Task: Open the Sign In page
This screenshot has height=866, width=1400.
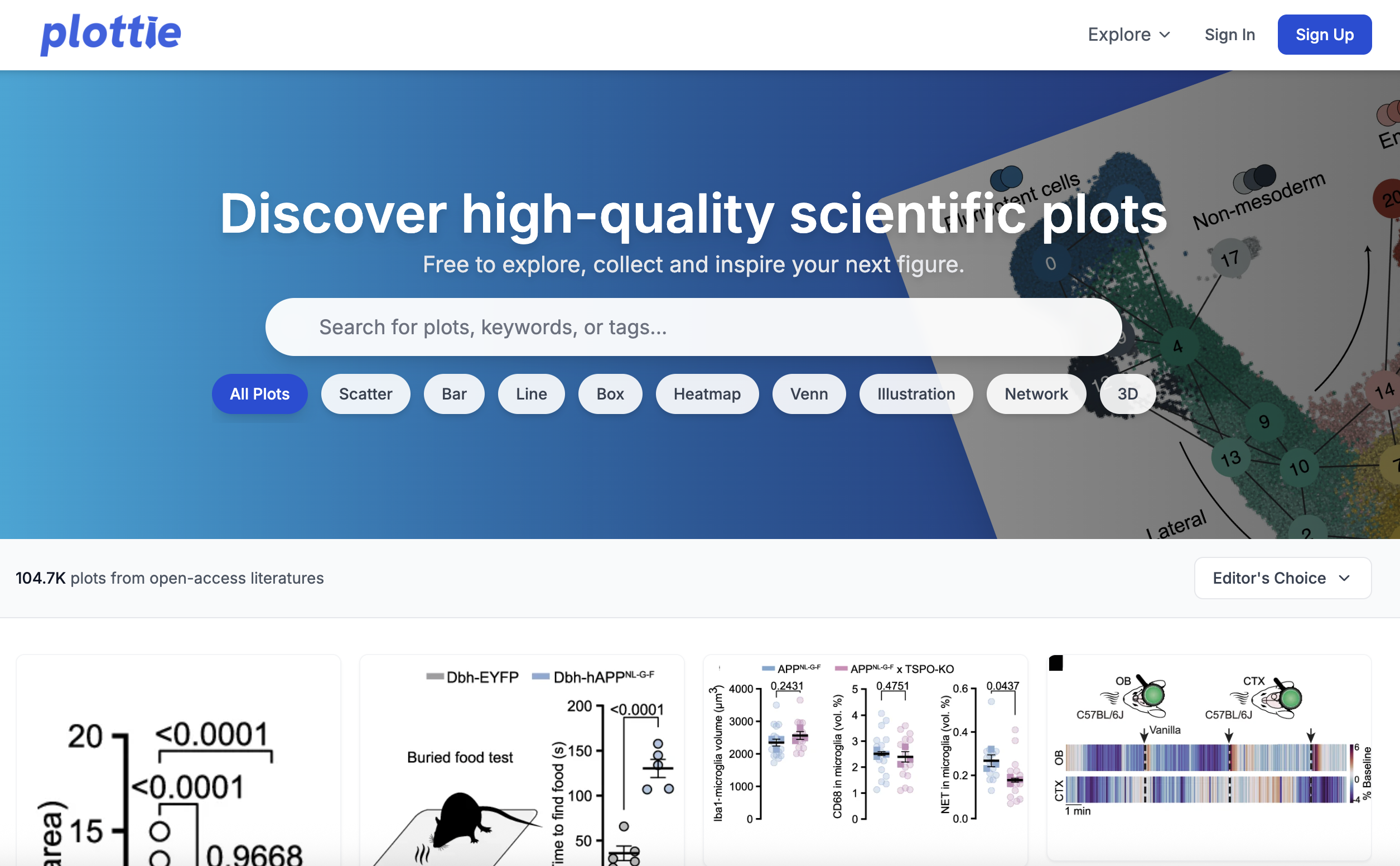Action: (x=1229, y=35)
